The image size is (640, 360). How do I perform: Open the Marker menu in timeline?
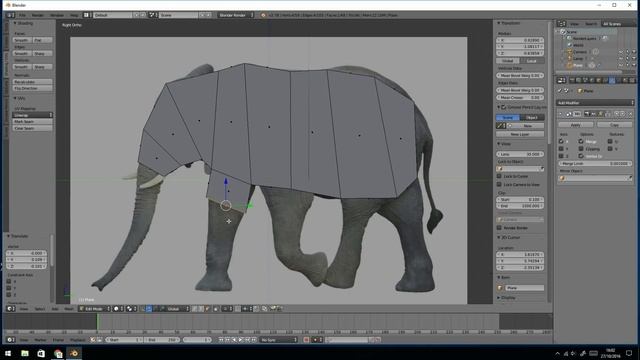(40, 340)
